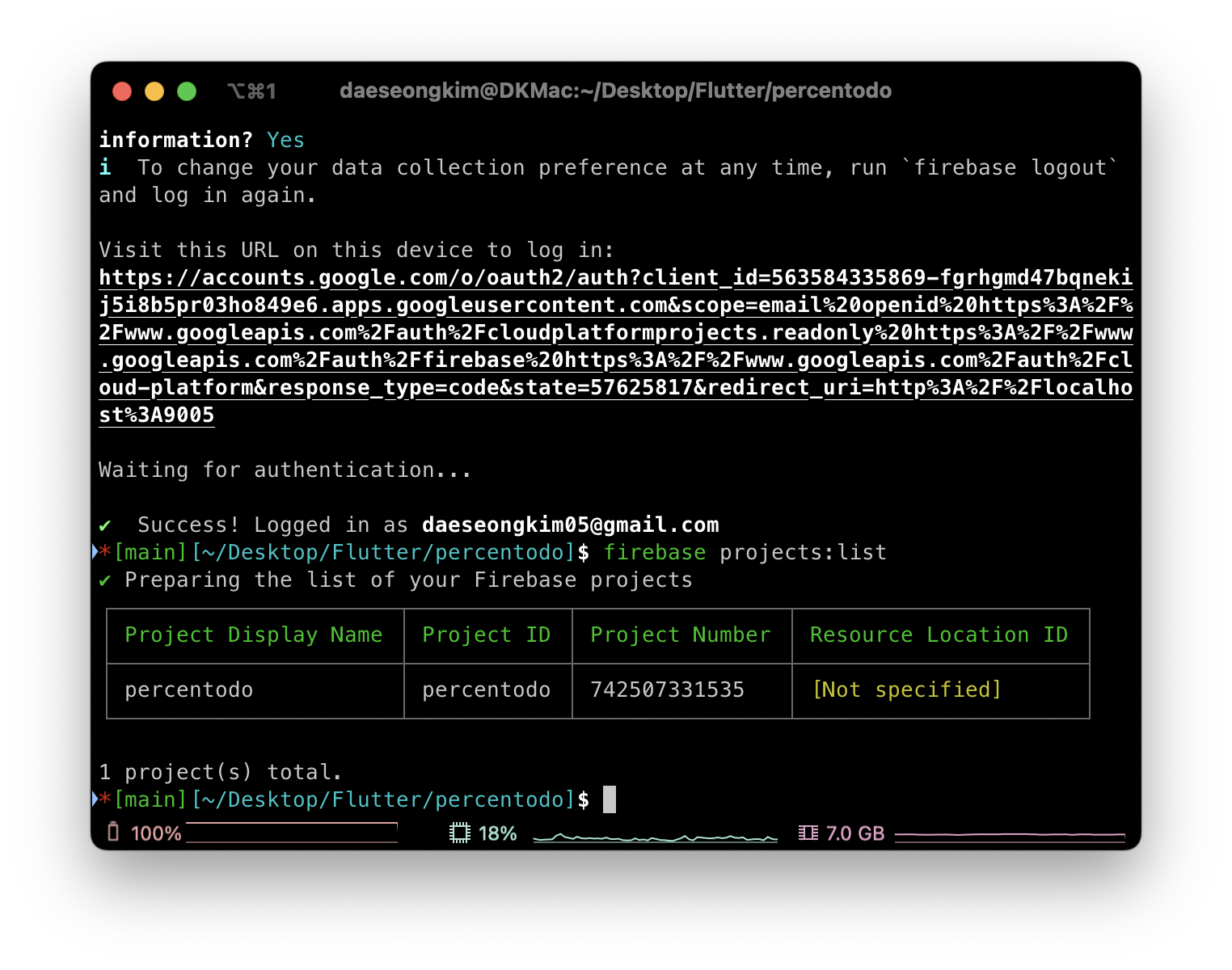Click the 'Visit this URL on this device' line
1232x970 pixels.
(x=357, y=250)
